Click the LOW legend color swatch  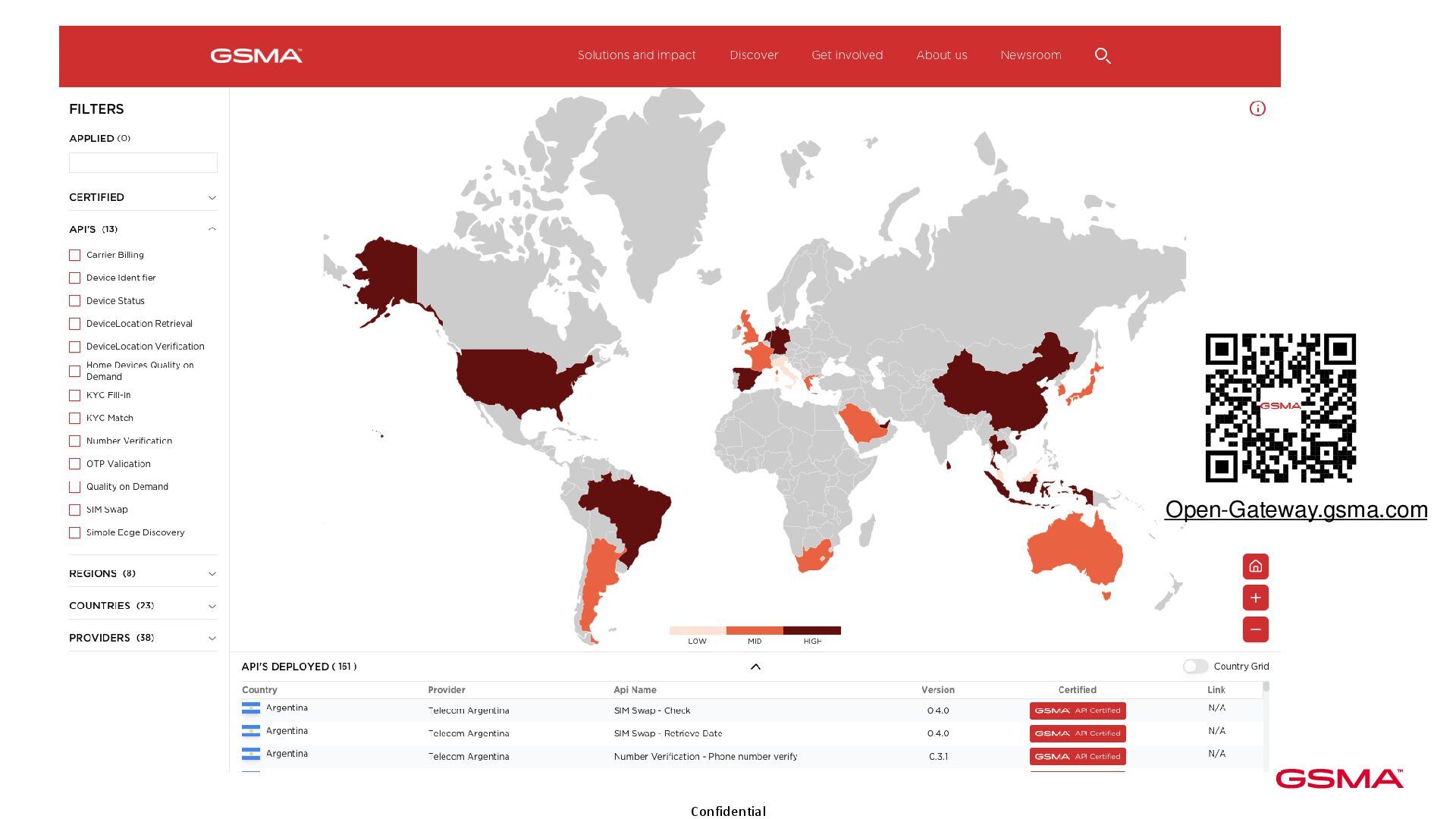(698, 630)
